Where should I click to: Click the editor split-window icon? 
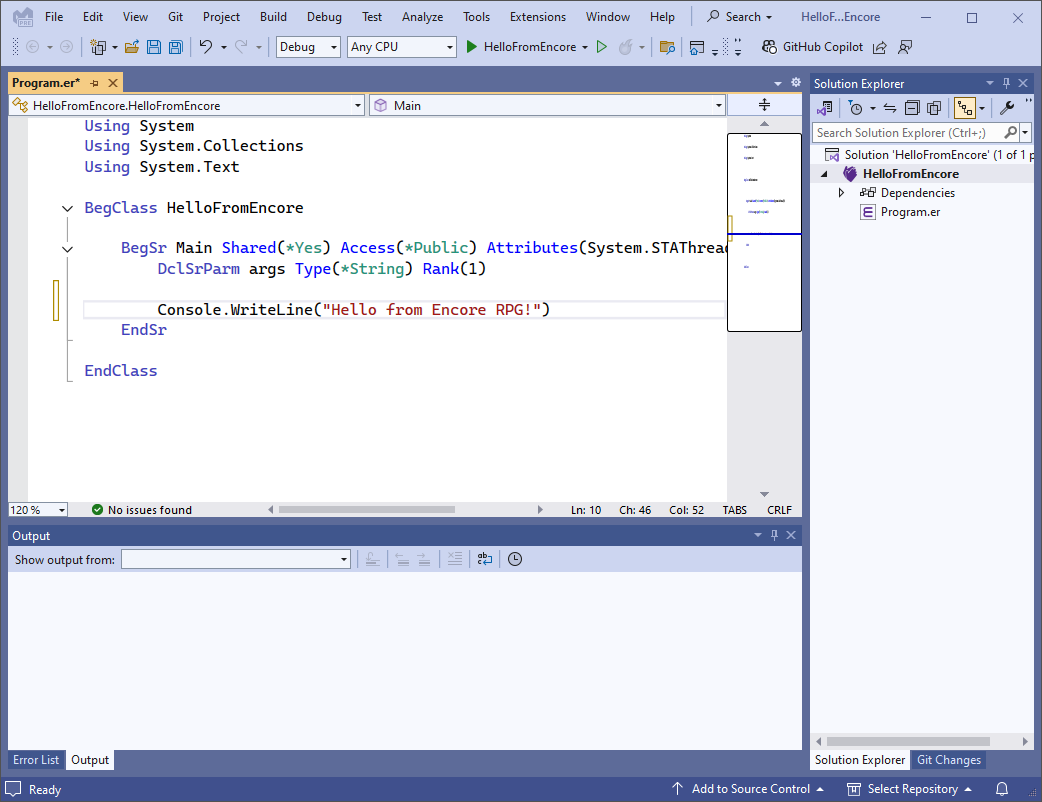[x=764, y=105]
